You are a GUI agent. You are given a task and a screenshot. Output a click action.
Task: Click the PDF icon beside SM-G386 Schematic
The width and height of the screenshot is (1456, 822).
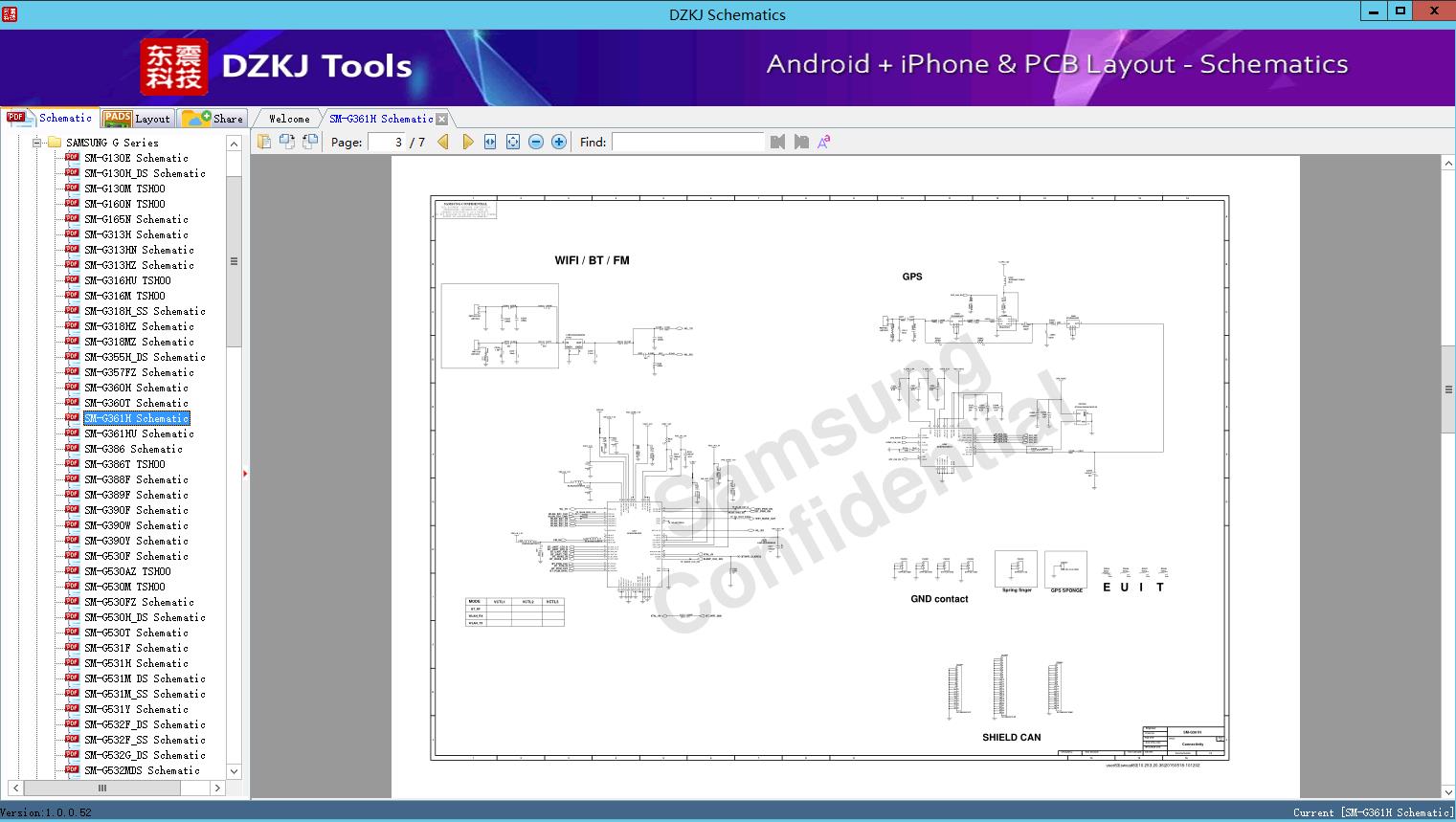(72, 449)
